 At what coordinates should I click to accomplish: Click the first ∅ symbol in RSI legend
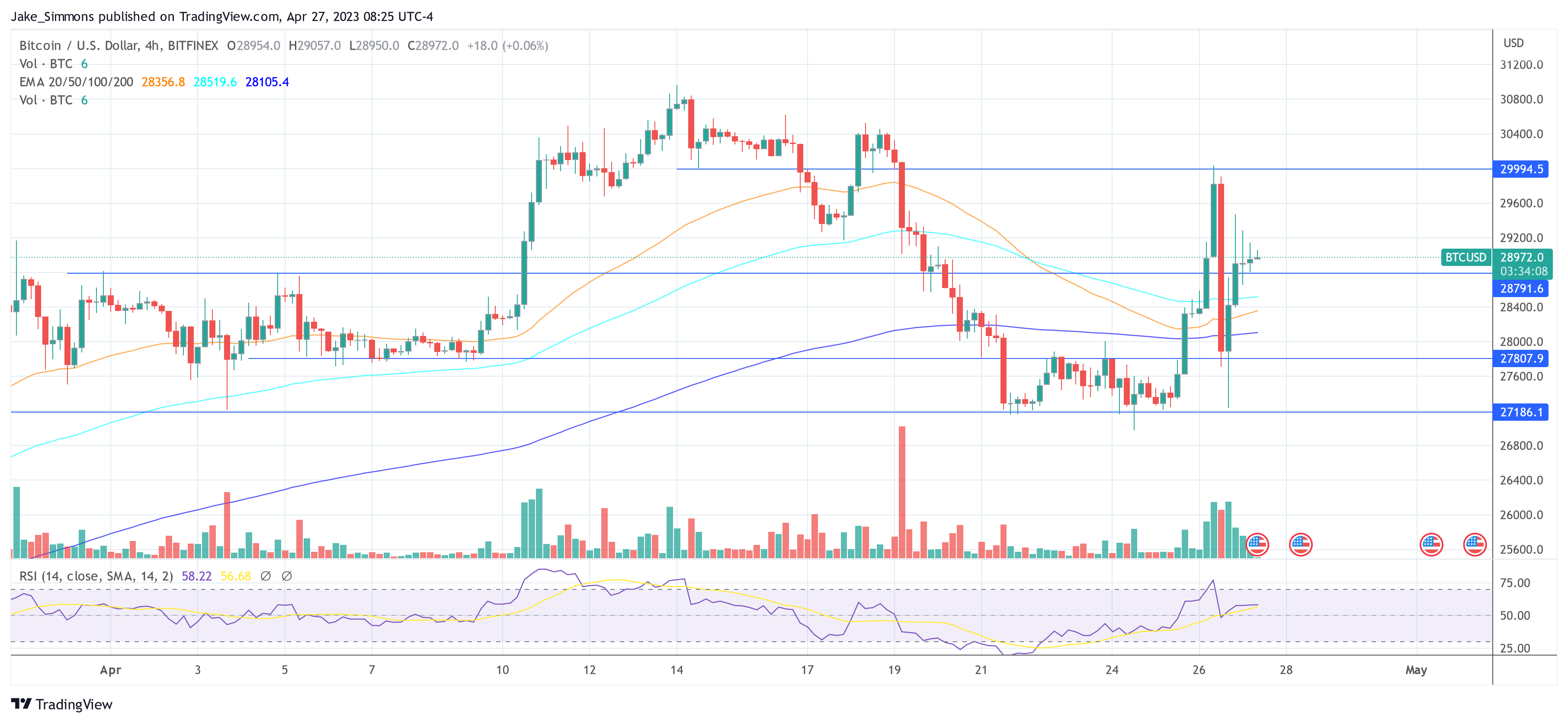click(266, 576)
